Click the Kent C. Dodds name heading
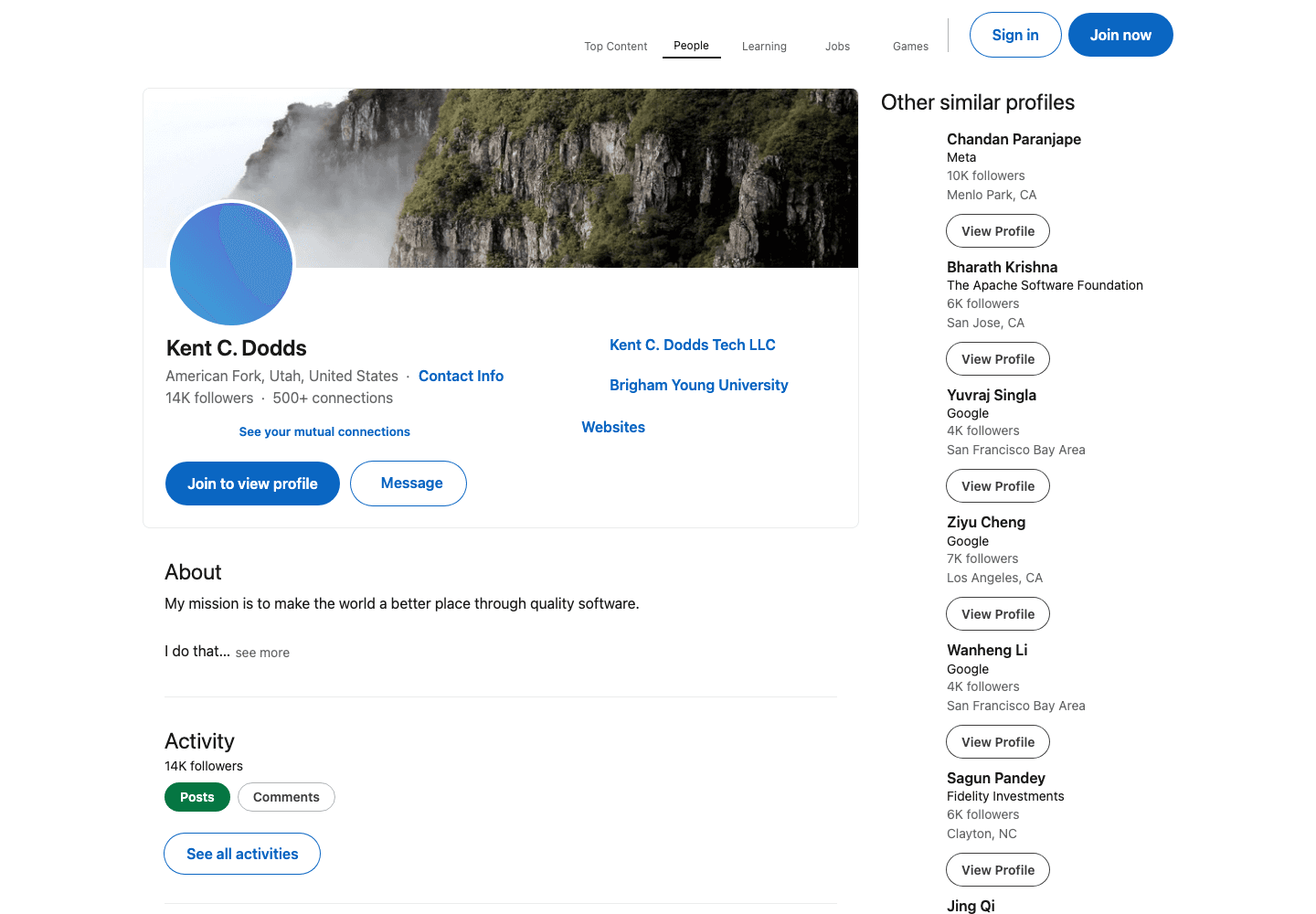 (x=237, y=348)
